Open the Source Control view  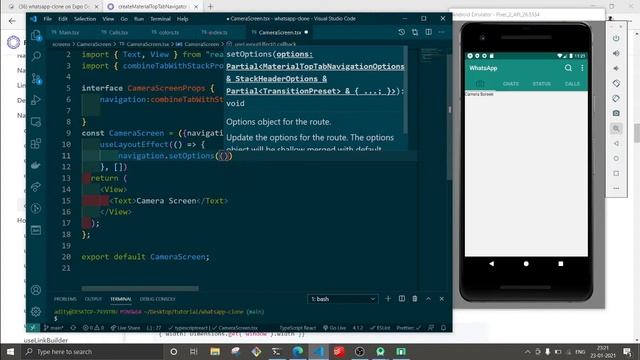(x=36, y=78)
